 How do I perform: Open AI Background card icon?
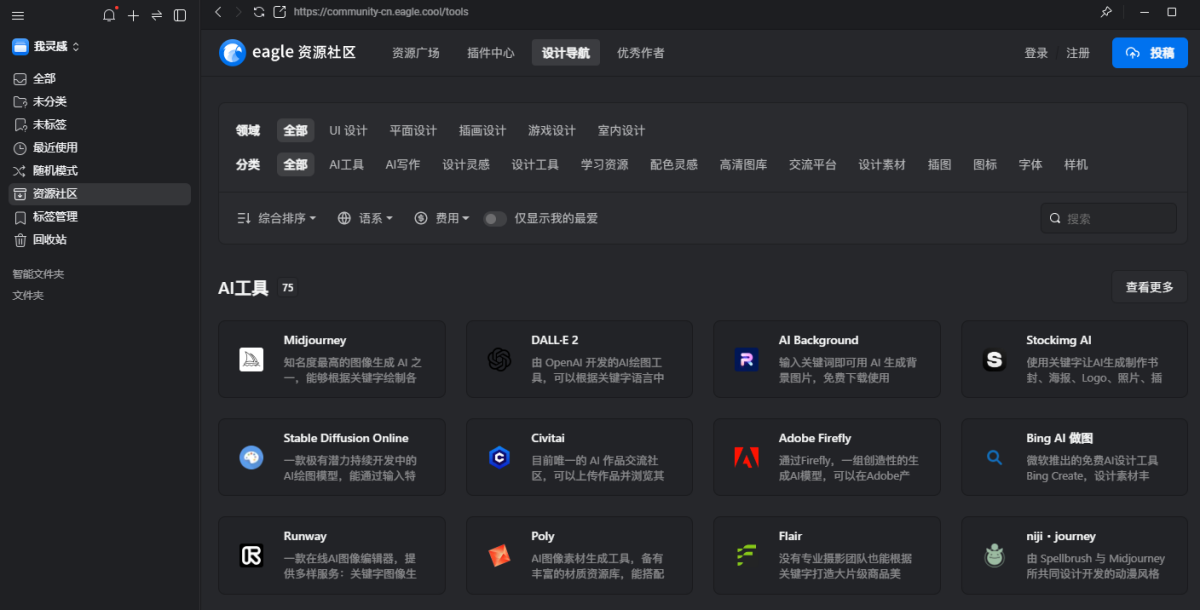pyautogui.click(x=746, y=359)
